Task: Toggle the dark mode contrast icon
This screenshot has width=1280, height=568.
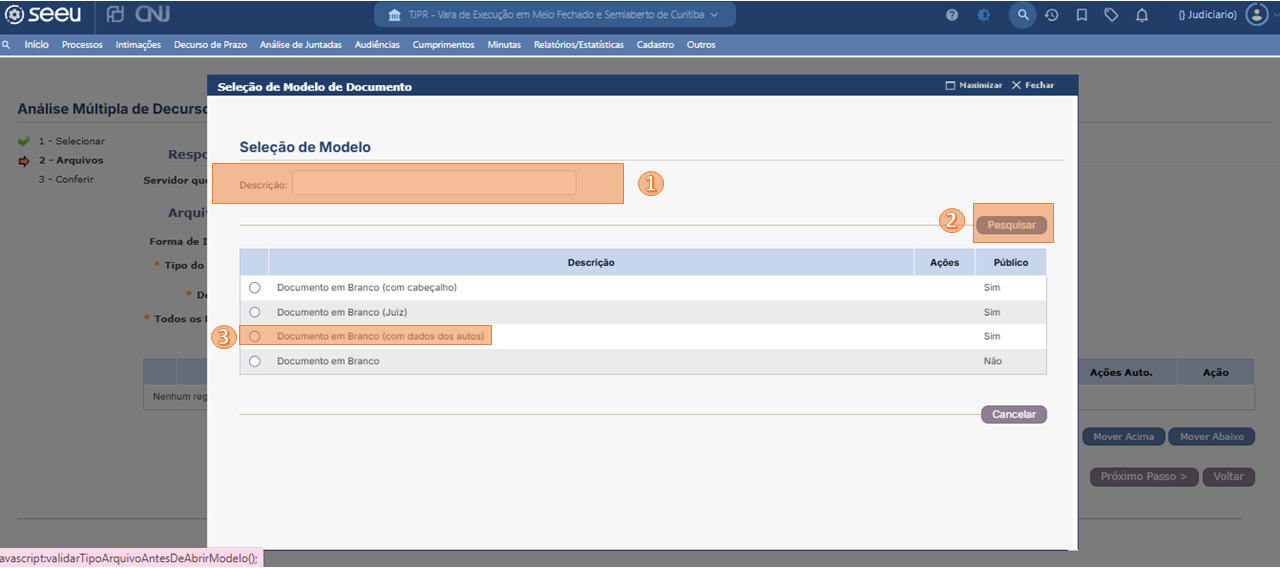Action: click(984, 15)
